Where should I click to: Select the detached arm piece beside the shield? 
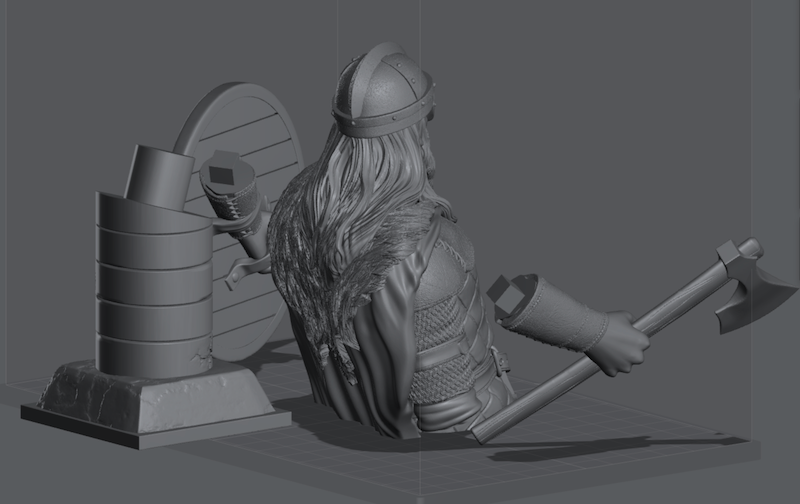coord(235,192)
